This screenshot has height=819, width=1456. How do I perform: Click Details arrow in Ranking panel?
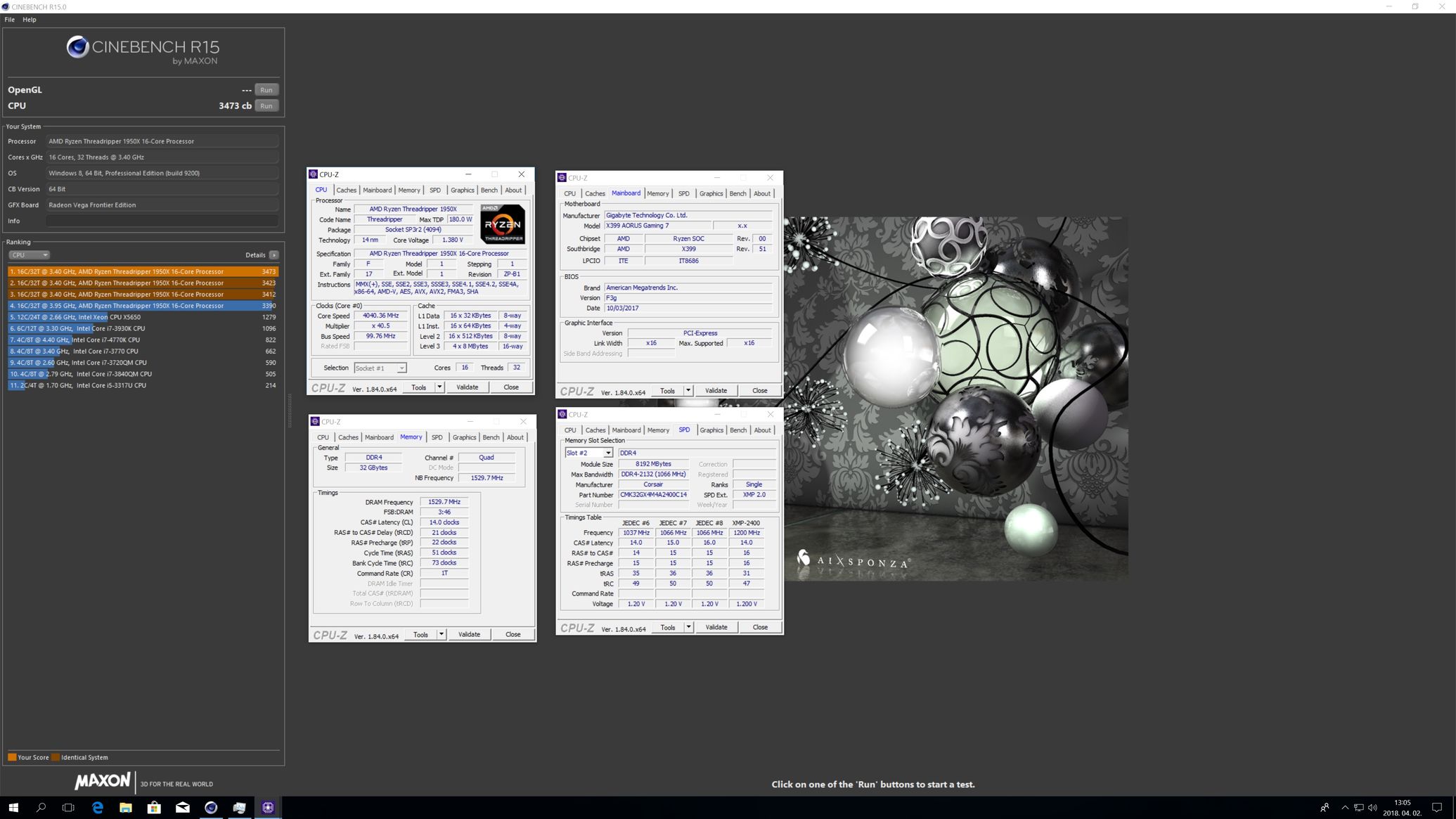point(273,255)
